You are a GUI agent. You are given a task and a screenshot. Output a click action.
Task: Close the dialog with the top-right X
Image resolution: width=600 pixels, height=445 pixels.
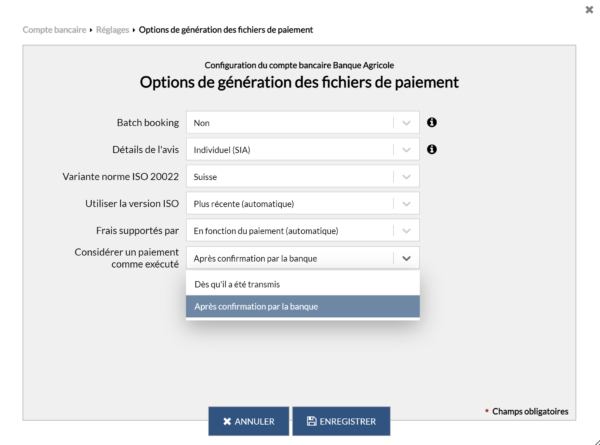588,9
